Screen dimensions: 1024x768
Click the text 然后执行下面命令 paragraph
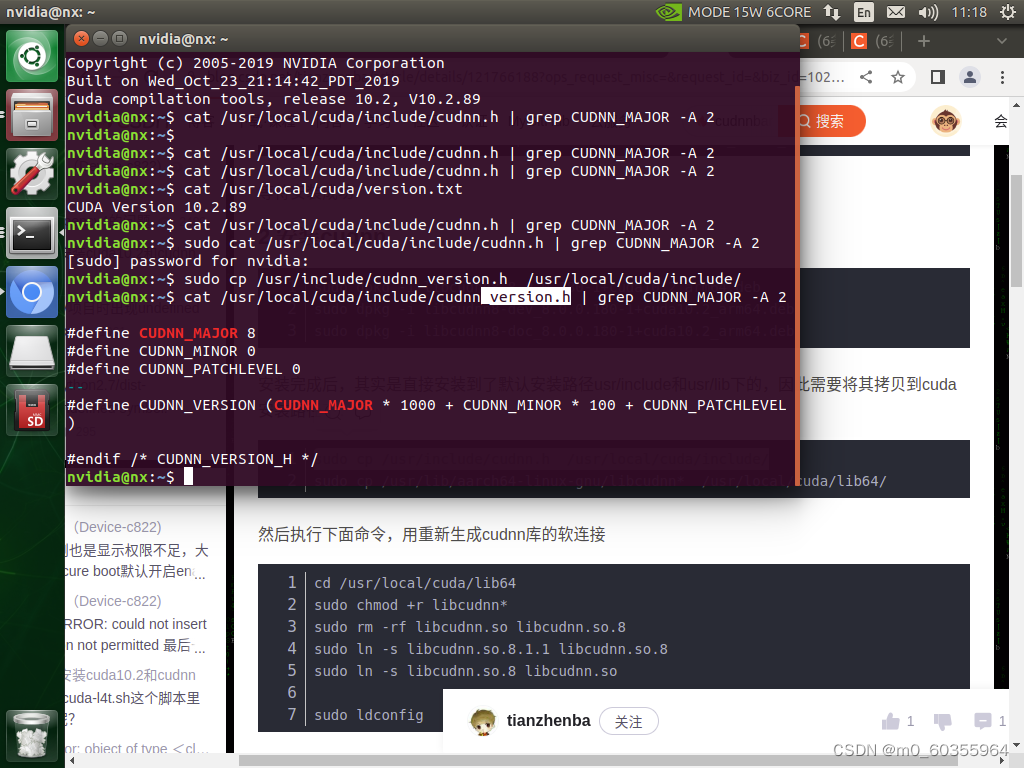[x=432, y=534]
